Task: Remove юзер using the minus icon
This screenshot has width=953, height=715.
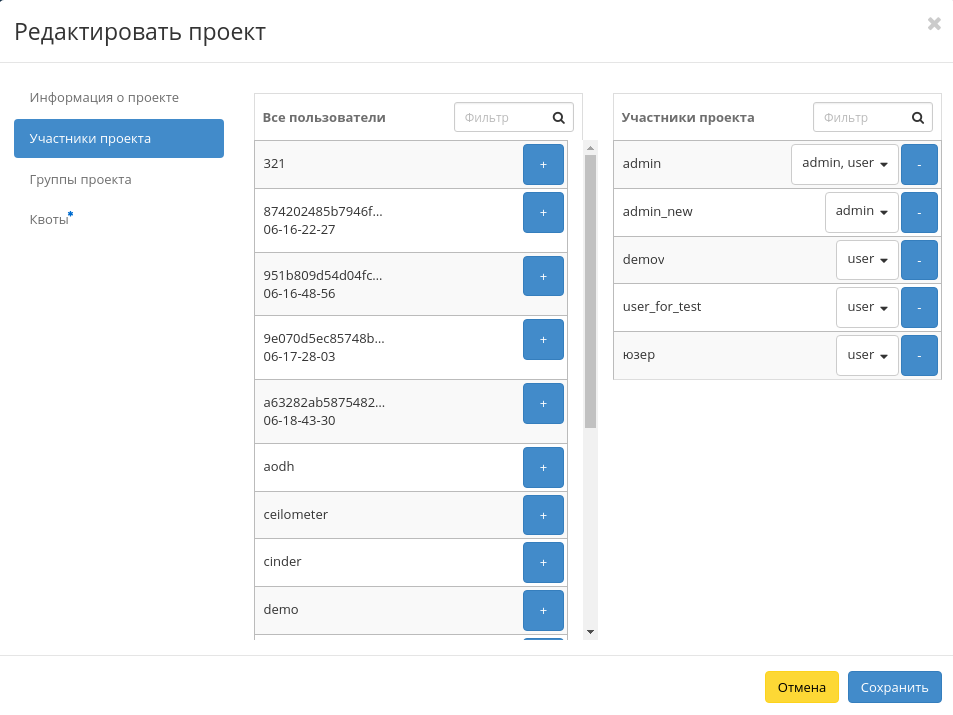Action: point(919,355)
